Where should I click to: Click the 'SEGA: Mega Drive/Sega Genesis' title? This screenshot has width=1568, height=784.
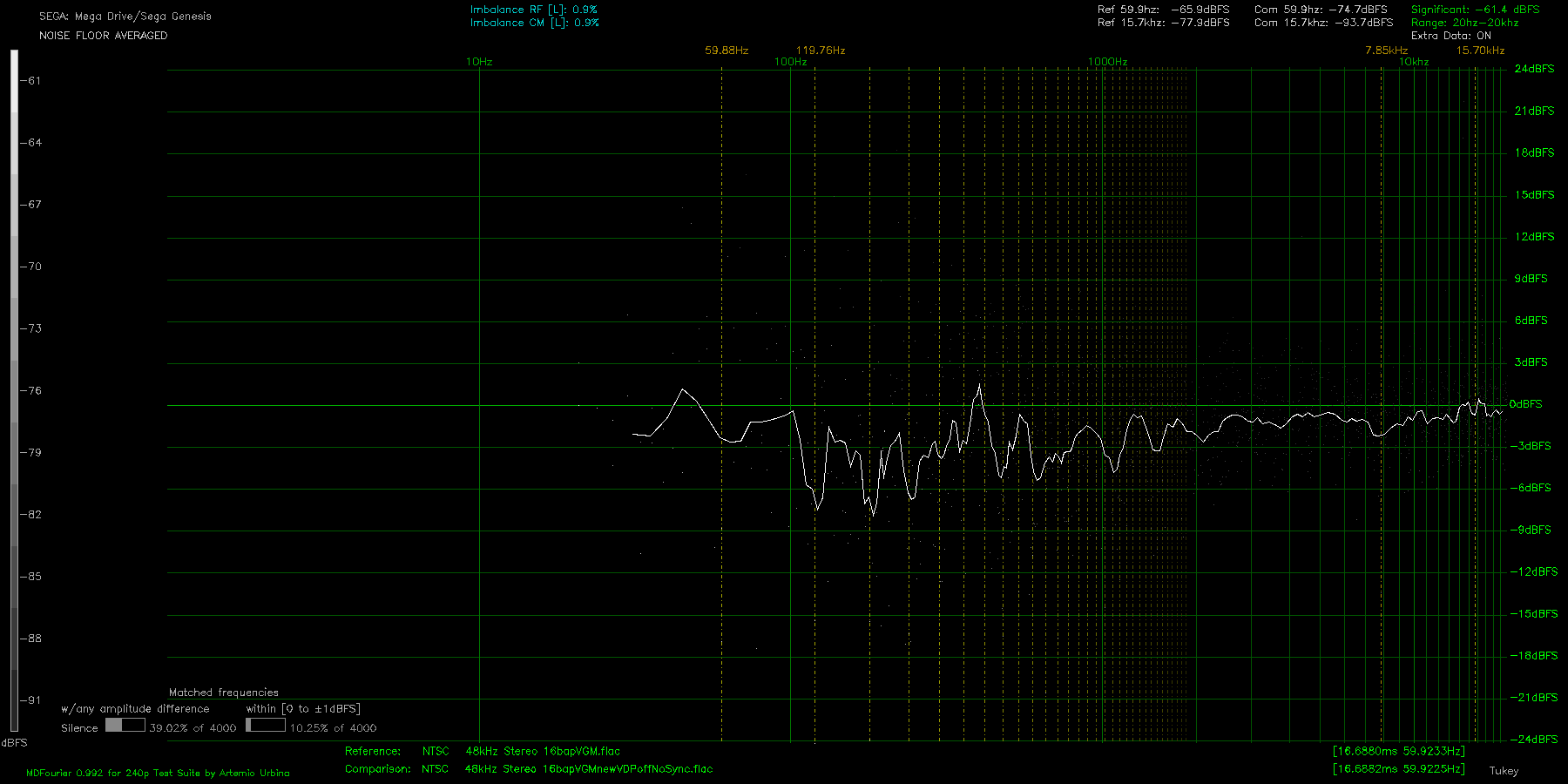pyautogui.click(x=125, y=17)
